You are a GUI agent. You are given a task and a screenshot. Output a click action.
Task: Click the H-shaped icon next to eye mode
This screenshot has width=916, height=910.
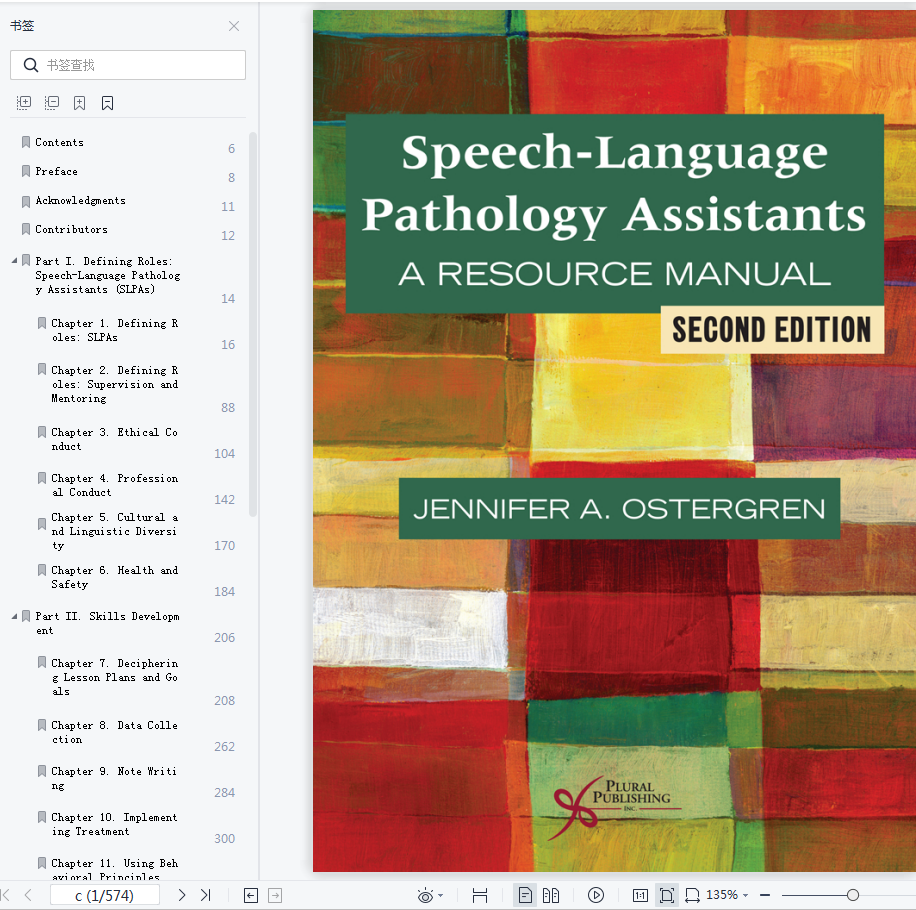[x=480, y=895]
